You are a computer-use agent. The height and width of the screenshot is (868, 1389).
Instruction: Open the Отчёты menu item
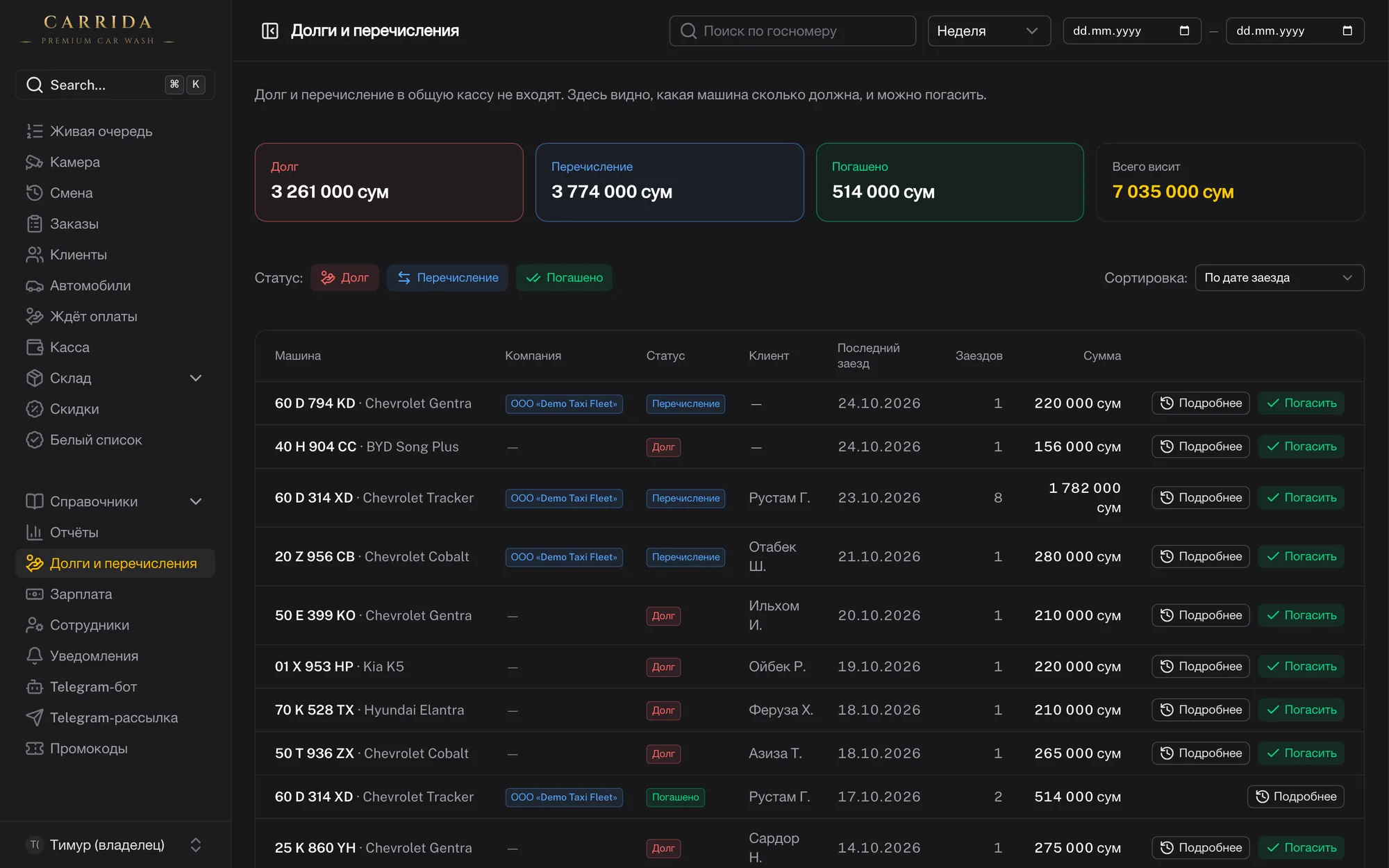(x=115, y=533)
